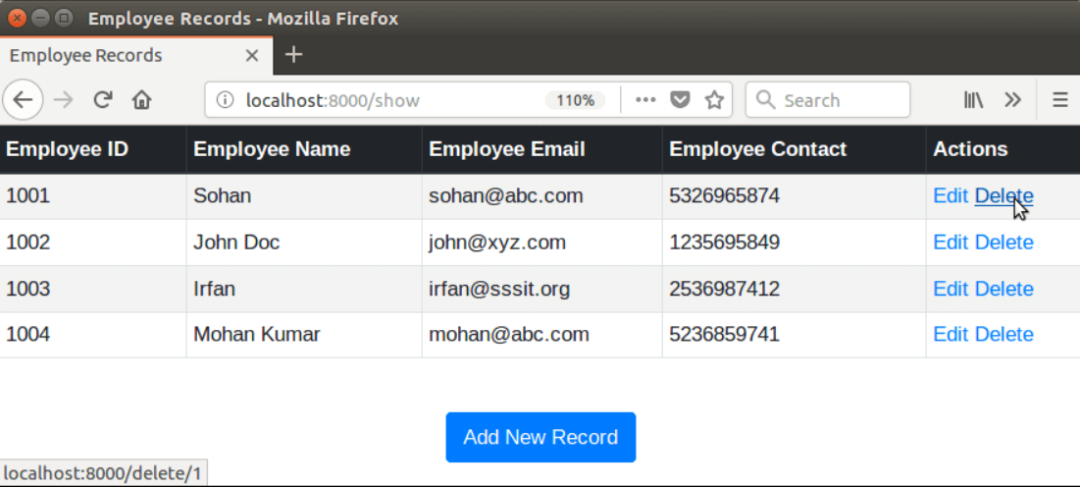Delete the John Doc record

(x=1004, y=242)
